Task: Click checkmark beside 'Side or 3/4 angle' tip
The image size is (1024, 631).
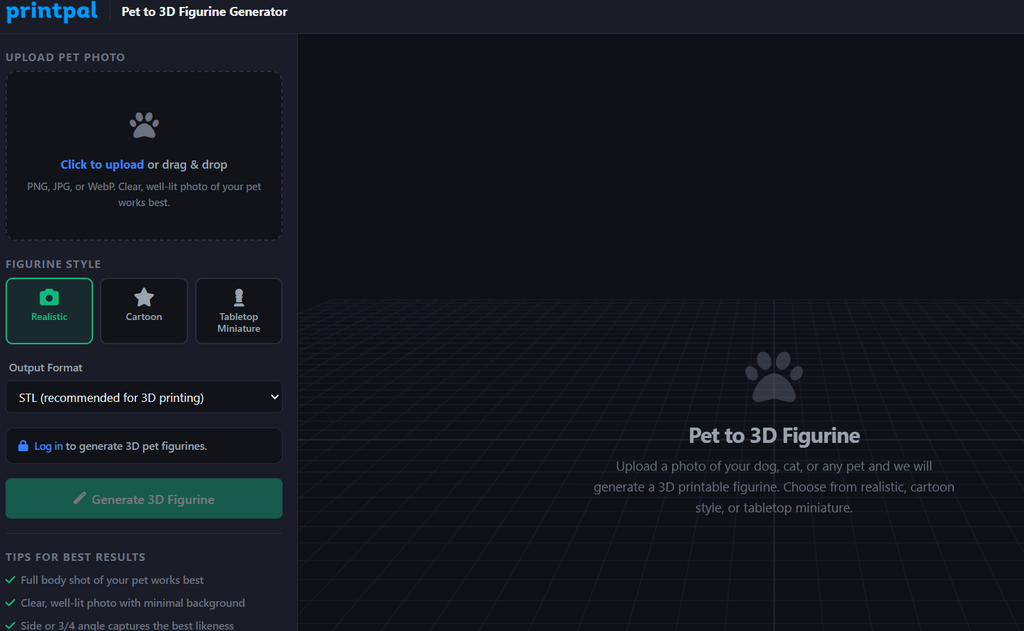Action: tap(10, 625)
